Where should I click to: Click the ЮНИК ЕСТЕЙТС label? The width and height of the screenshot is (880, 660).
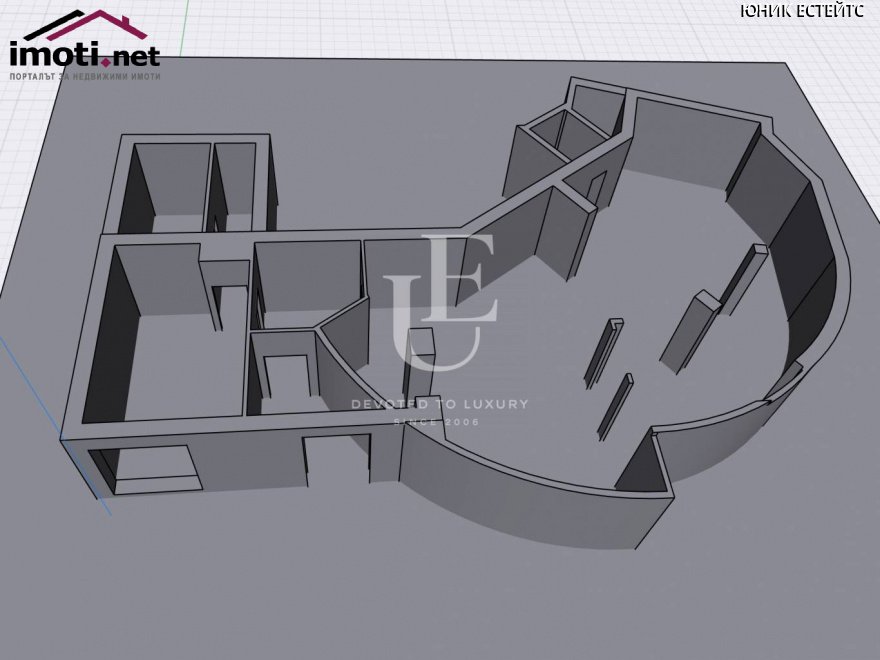(803, 10)
